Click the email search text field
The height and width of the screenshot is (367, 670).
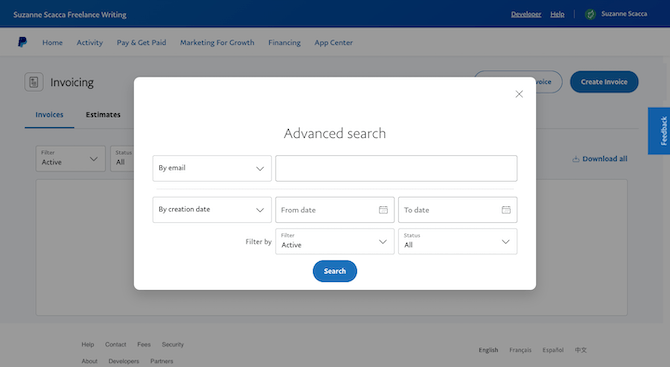coord(396,168)
